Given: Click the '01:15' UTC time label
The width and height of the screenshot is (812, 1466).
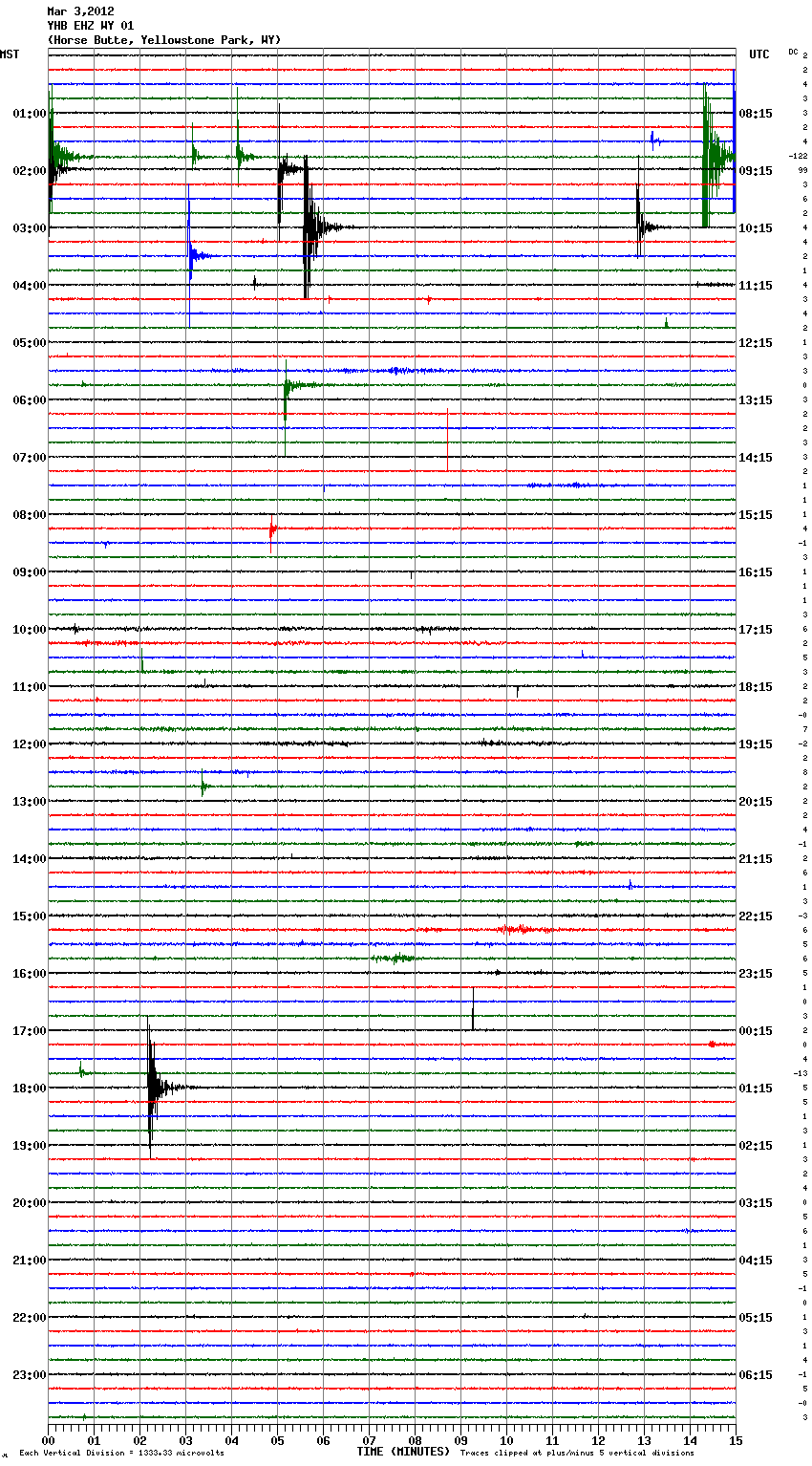Looking at the screenshot, I should 756,1089.
